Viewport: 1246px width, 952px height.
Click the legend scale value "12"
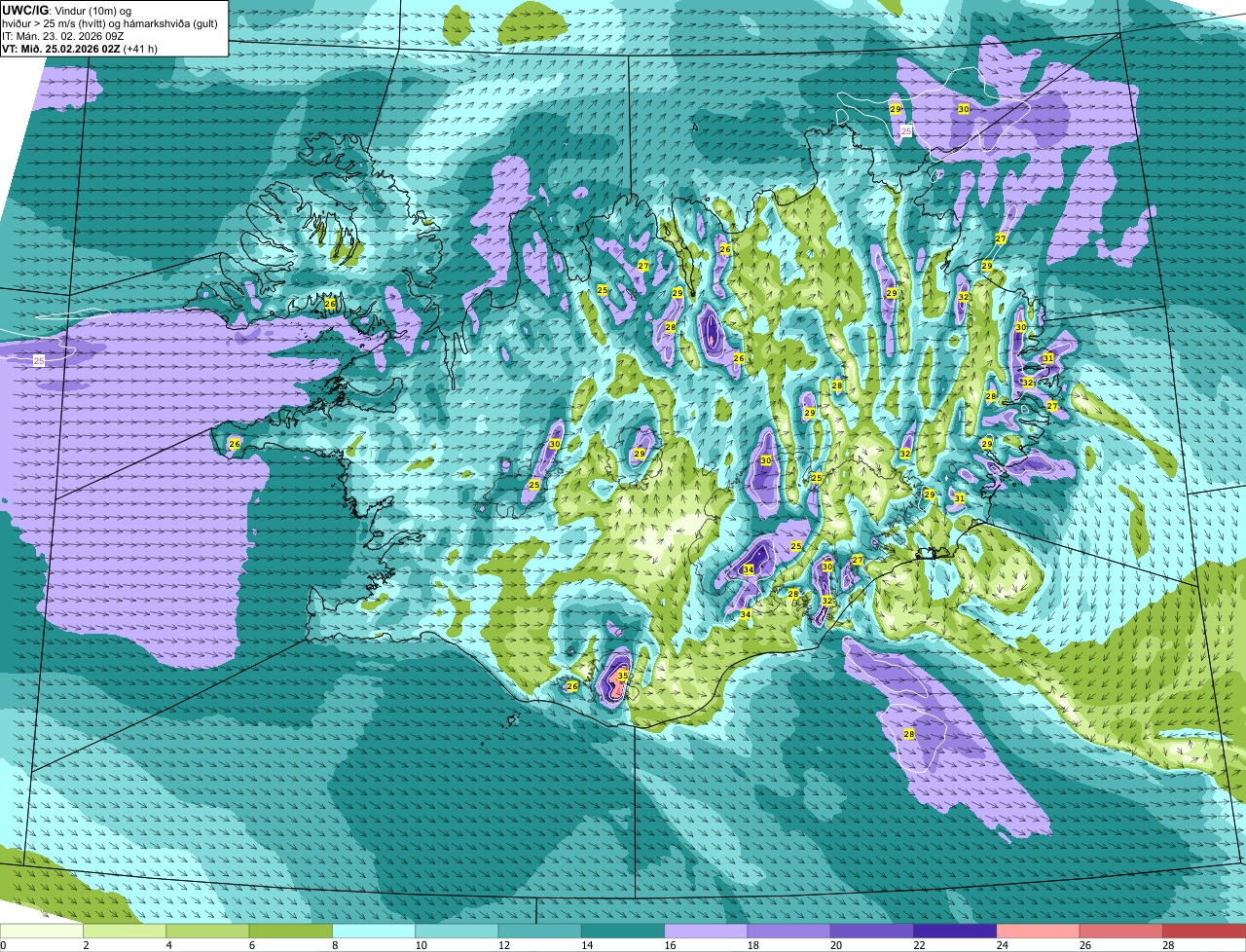[x=502, y=945]
